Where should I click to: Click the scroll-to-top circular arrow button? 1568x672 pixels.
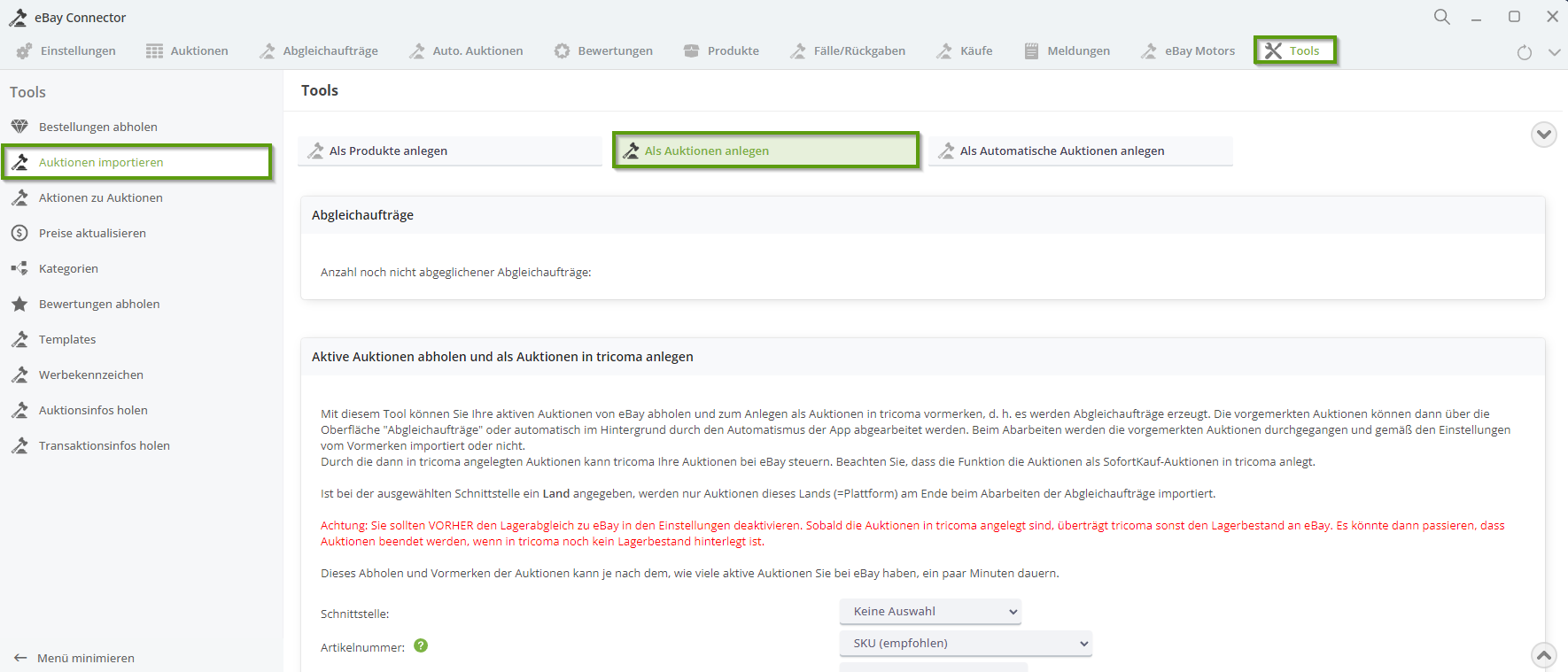[1544, 655]
